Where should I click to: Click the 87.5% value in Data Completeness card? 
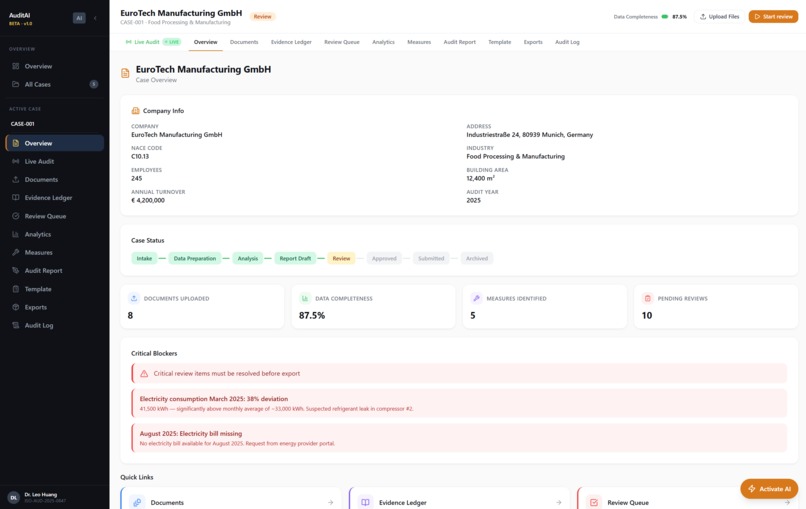click(312, 315)
